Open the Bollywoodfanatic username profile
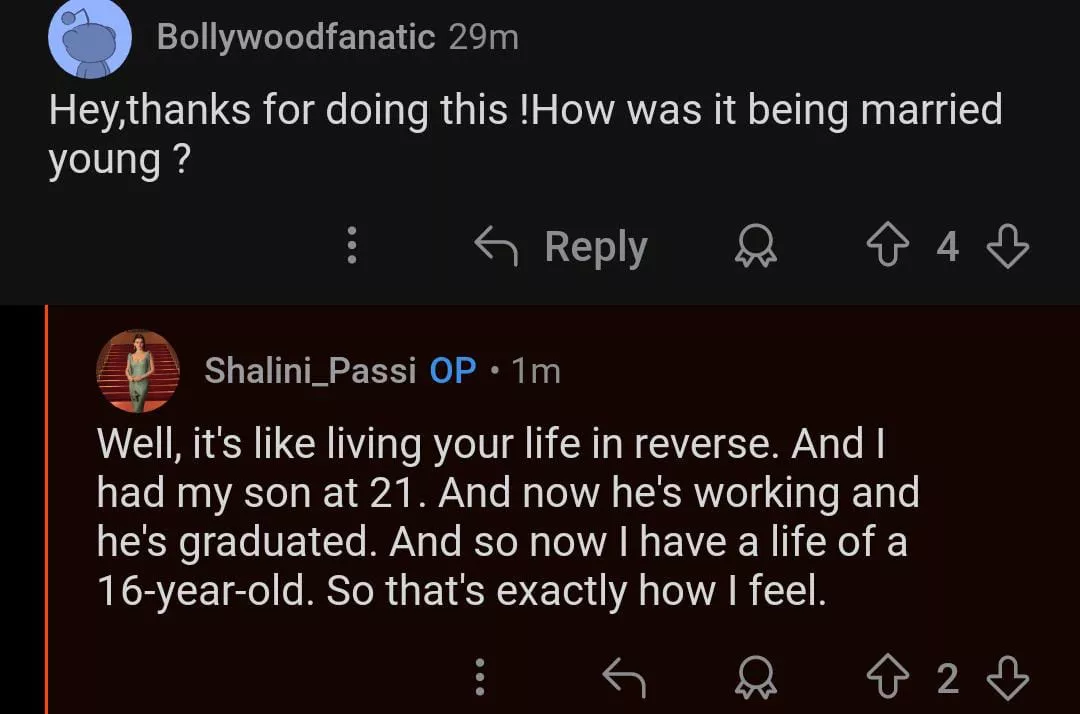 (x=295, y=38)
